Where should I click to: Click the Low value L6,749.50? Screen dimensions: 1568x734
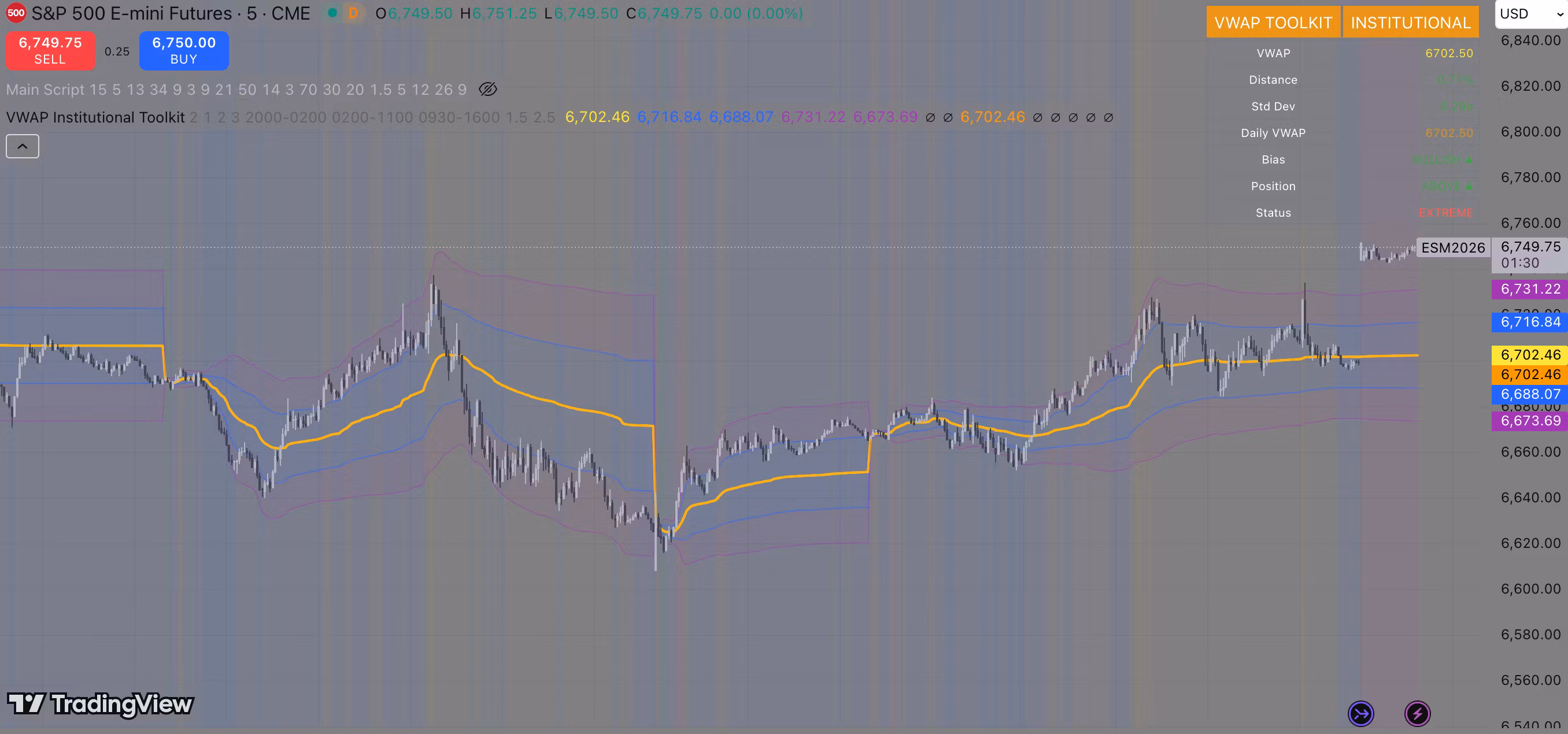pyautogui.click(x=581, y=13)
